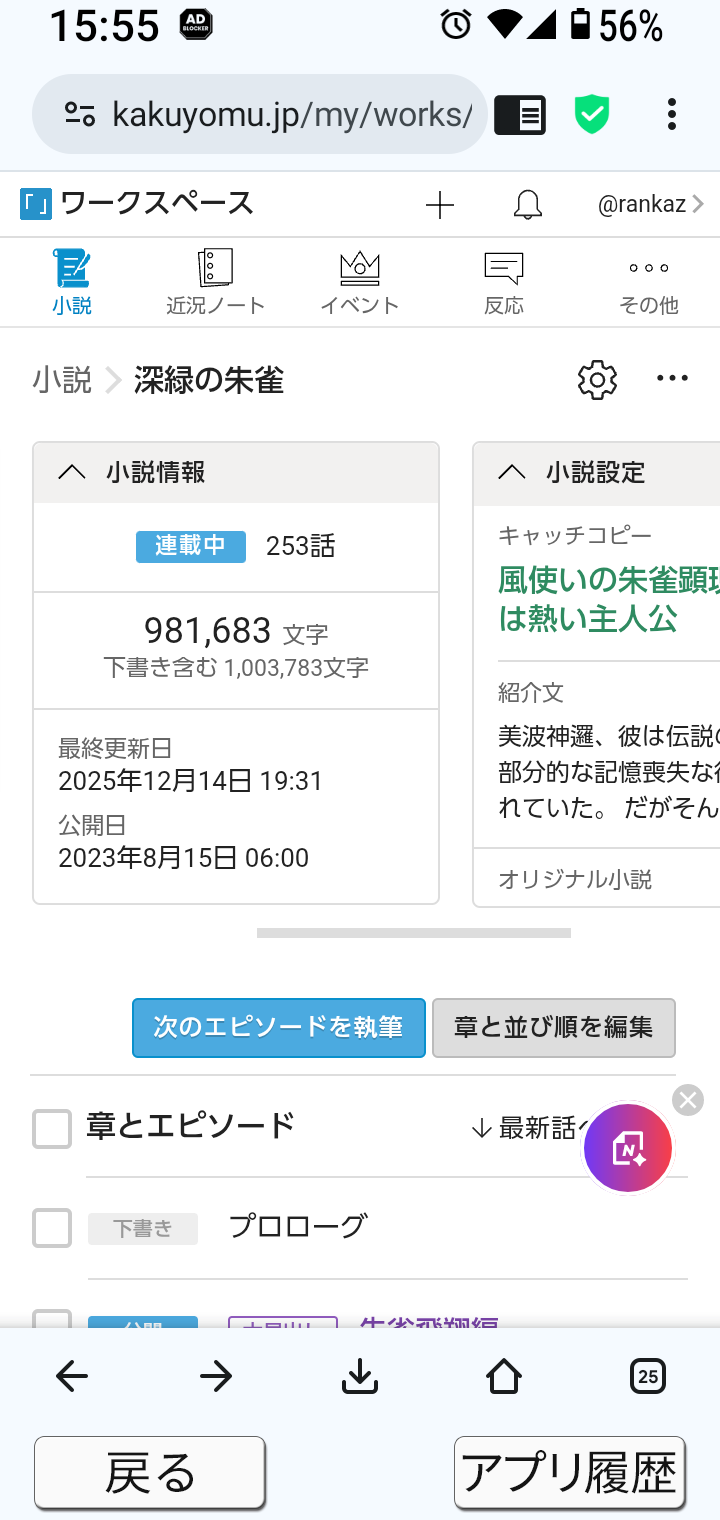Click 次のエピソードを執筆 button

point(279,1027)
